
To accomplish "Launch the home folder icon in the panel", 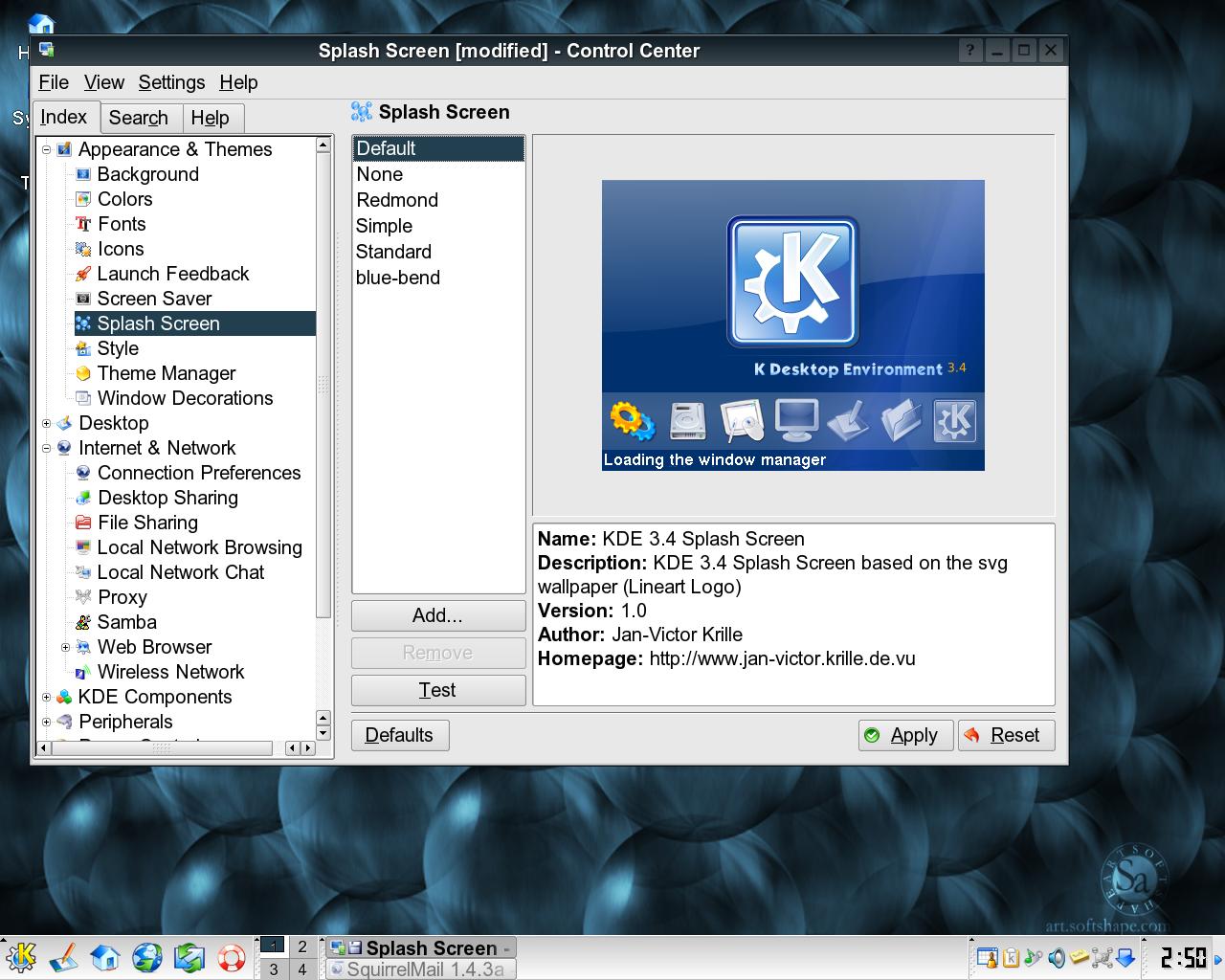I will pos(105,956).
